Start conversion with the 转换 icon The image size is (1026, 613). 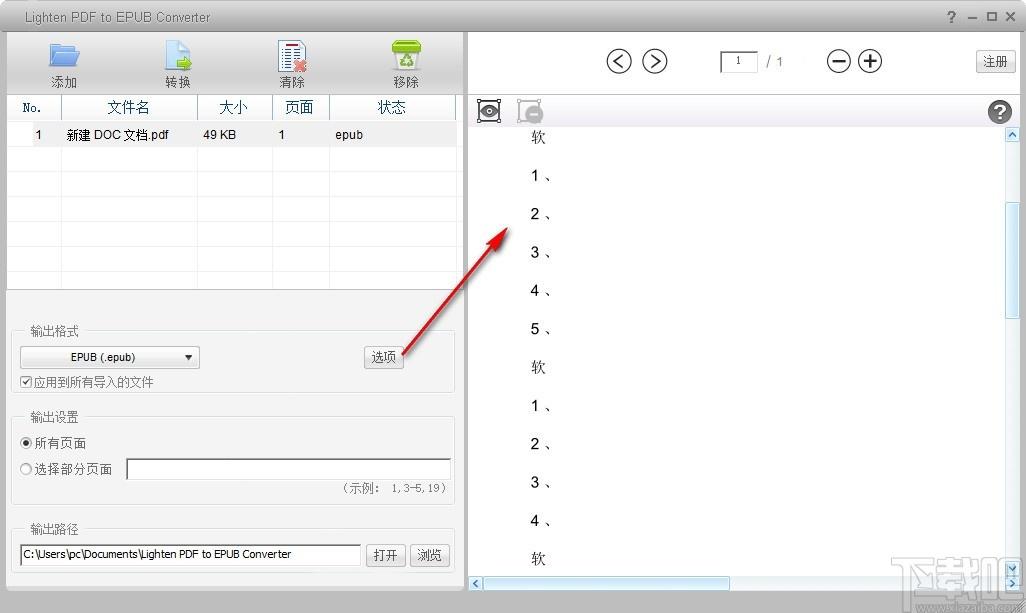(x=178, y=56)
